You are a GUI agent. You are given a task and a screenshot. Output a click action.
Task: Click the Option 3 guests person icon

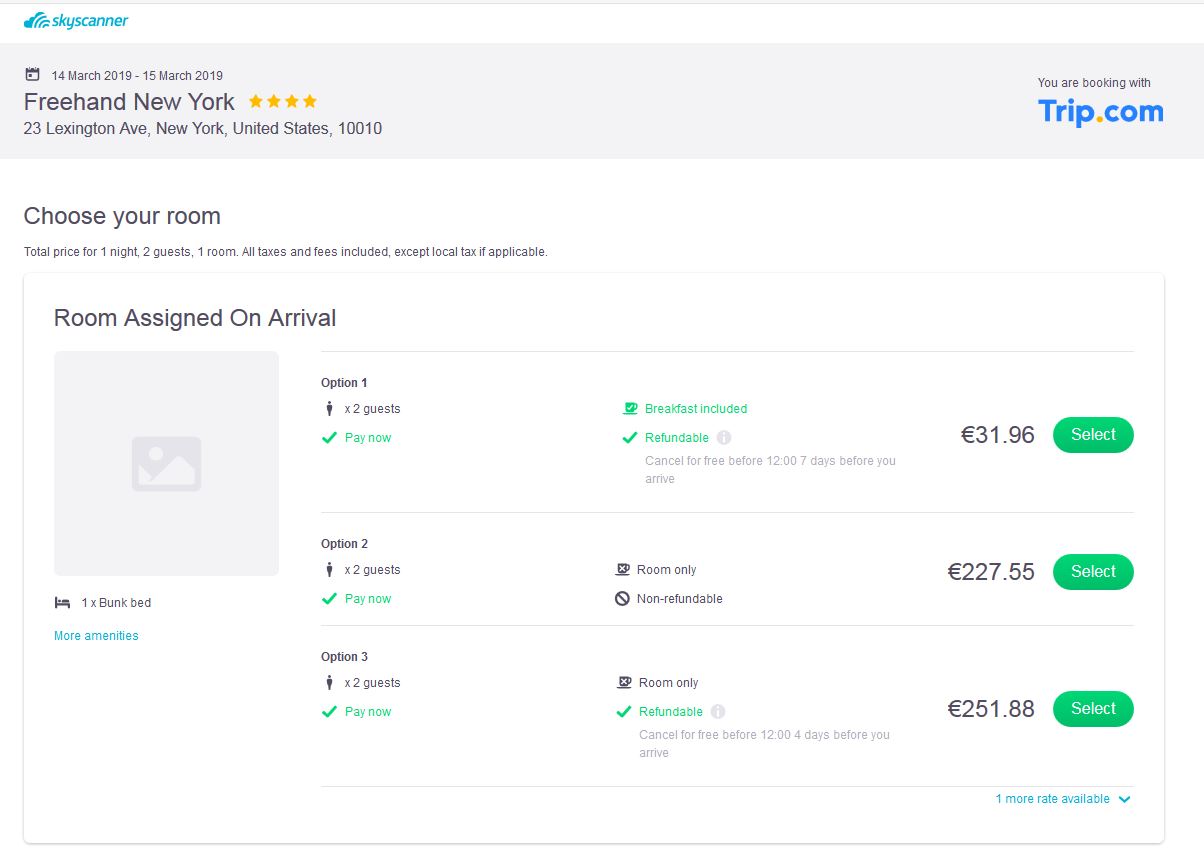click(329, 683)
